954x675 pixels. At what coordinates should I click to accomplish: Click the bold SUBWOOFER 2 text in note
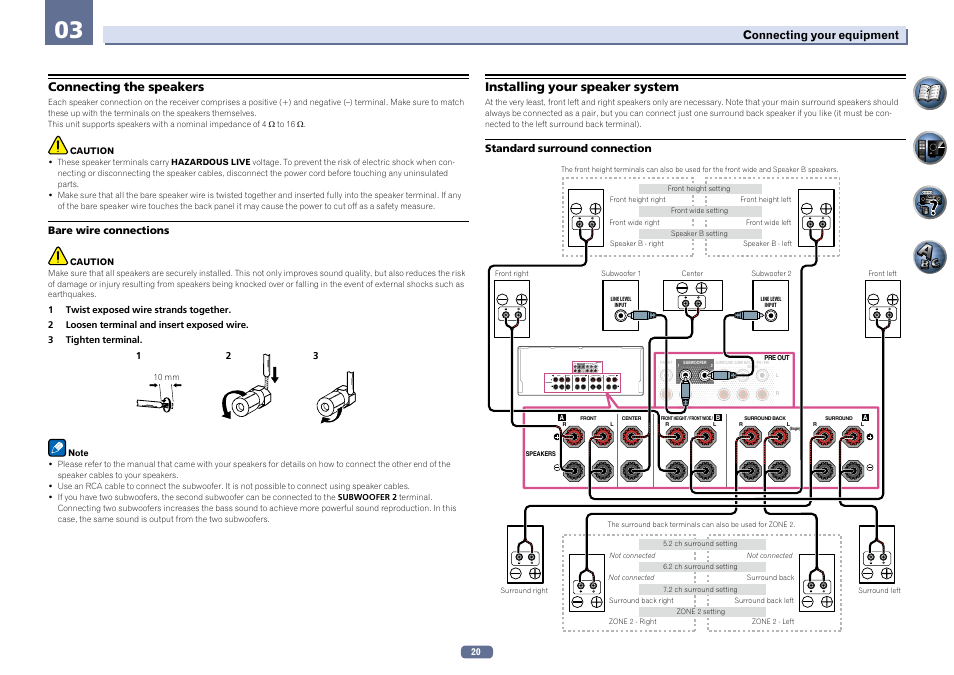pyautogui.click(x=367, y=497)
